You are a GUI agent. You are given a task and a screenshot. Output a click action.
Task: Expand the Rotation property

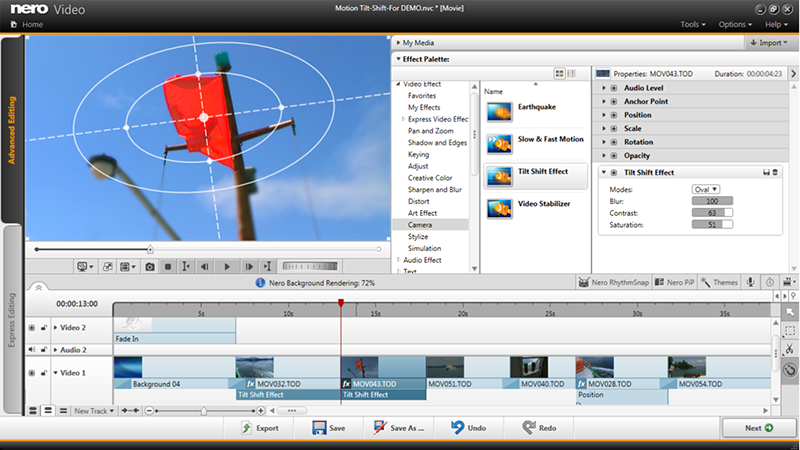tap(604, 142)
